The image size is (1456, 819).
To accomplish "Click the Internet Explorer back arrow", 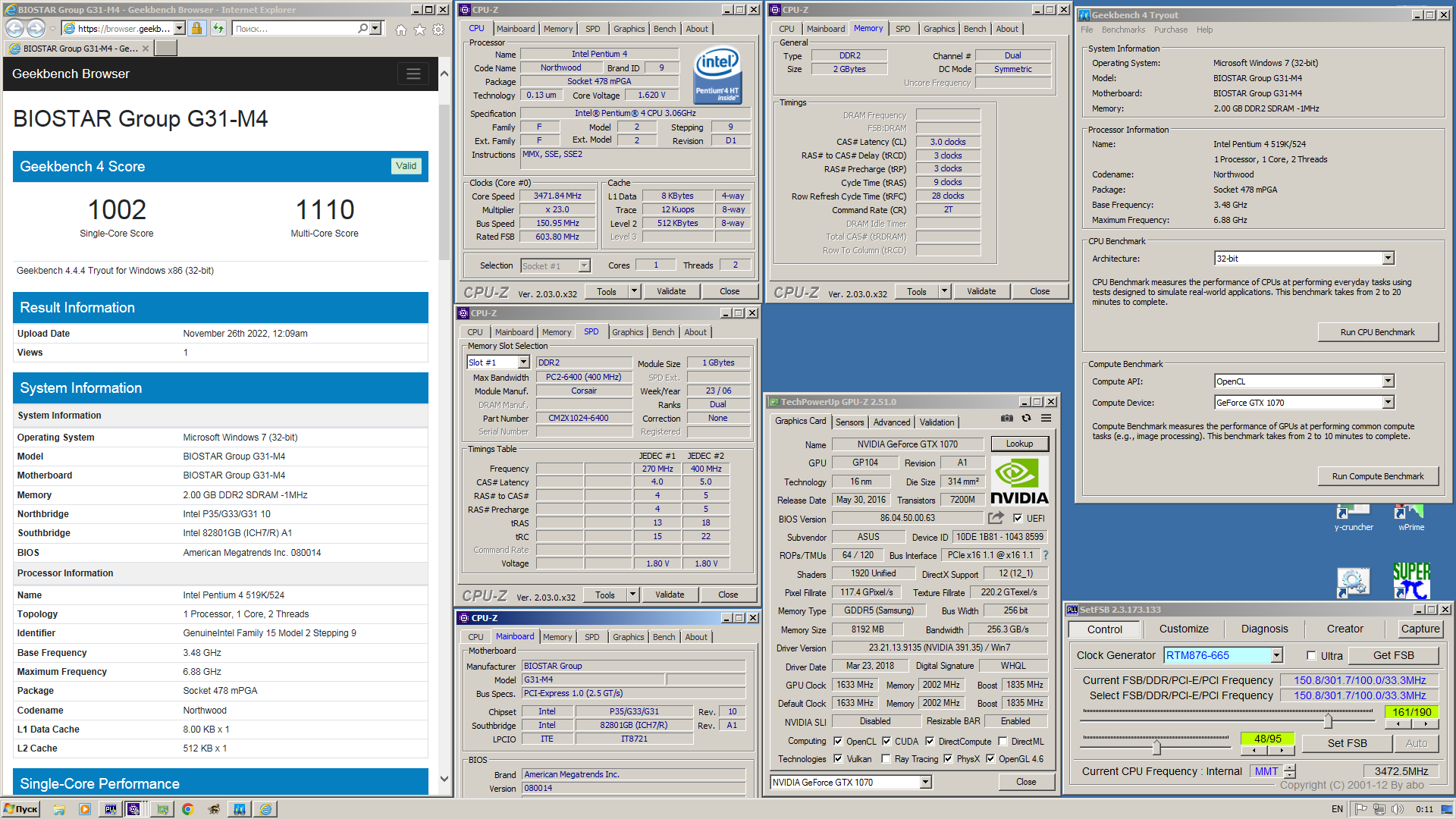I will click(14, 28).
